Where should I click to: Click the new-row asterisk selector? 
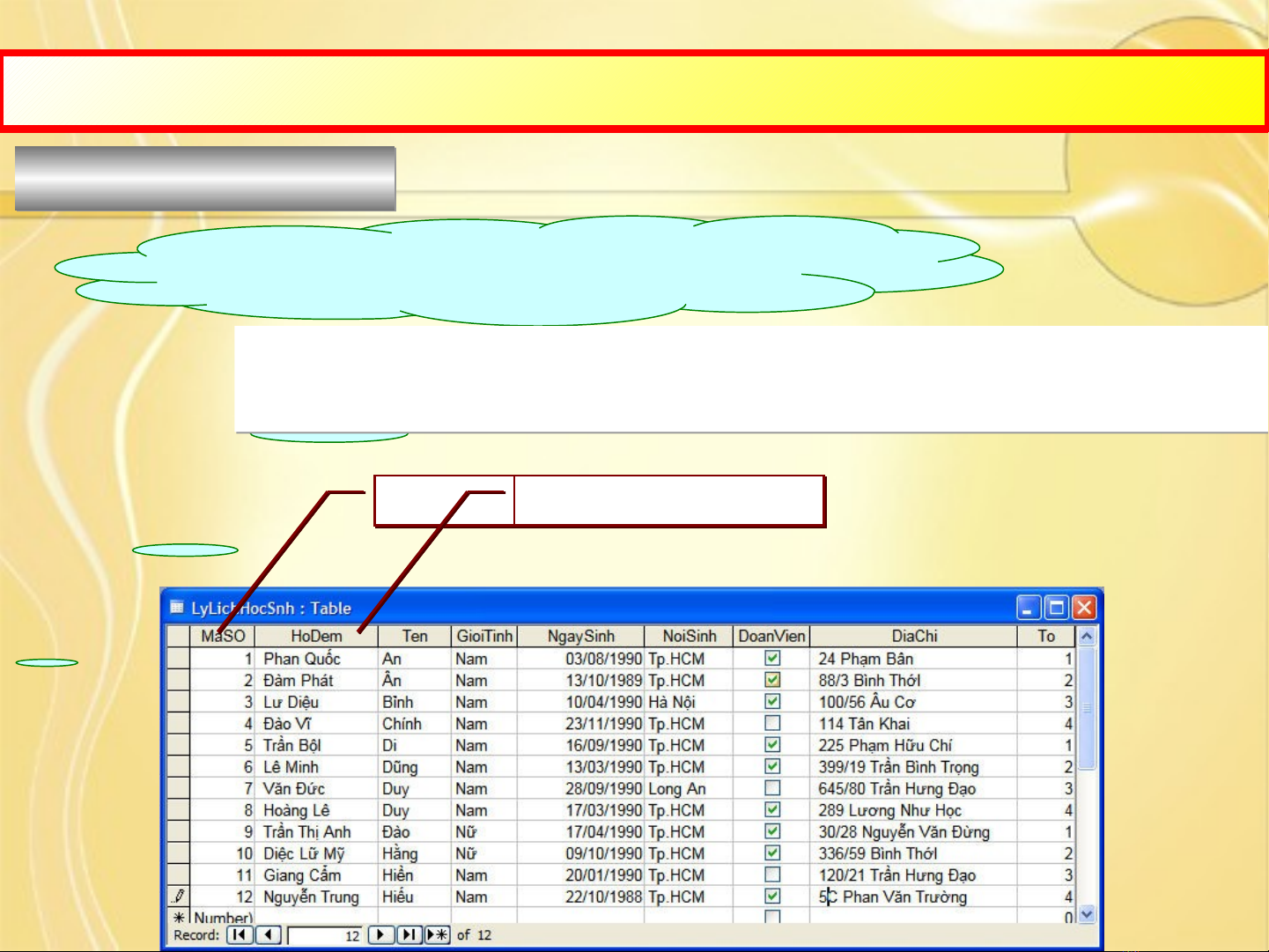point(179,918)
